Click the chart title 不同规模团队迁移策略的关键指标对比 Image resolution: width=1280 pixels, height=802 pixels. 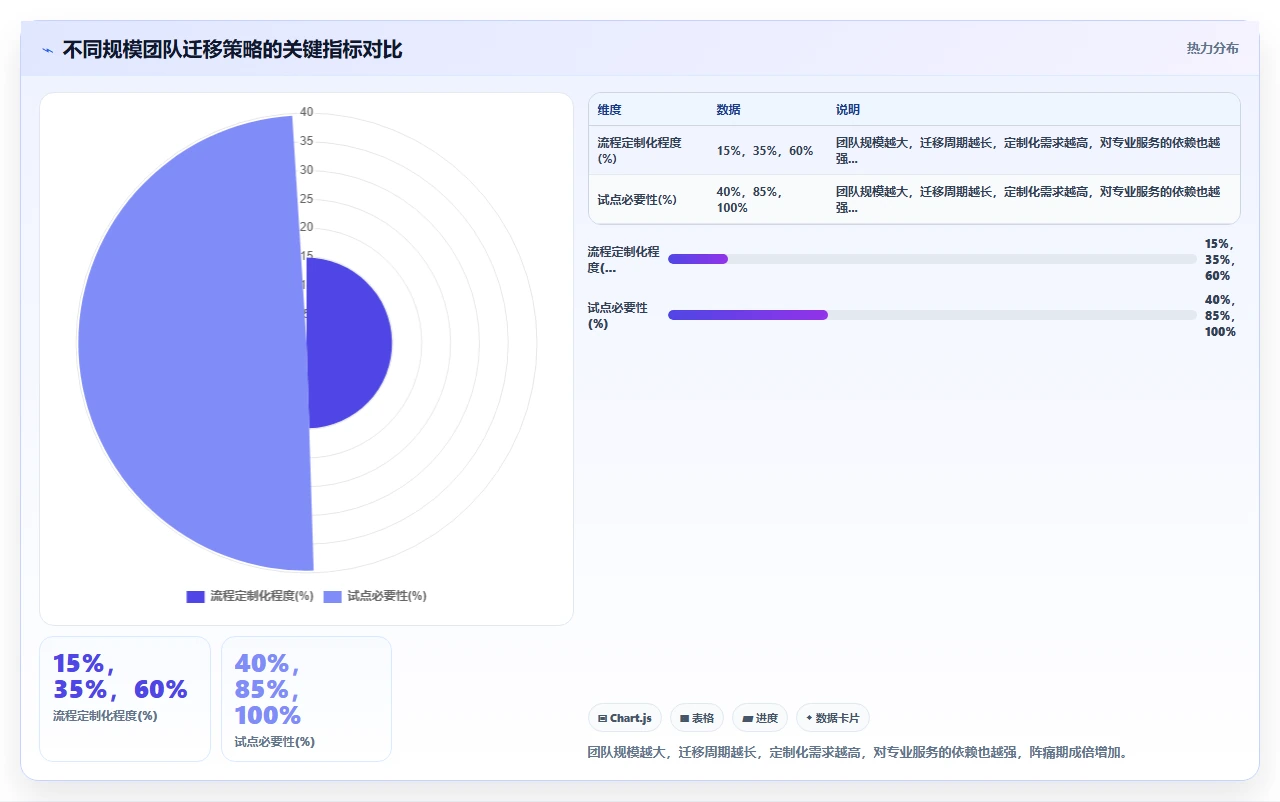(x=232, y=50)
